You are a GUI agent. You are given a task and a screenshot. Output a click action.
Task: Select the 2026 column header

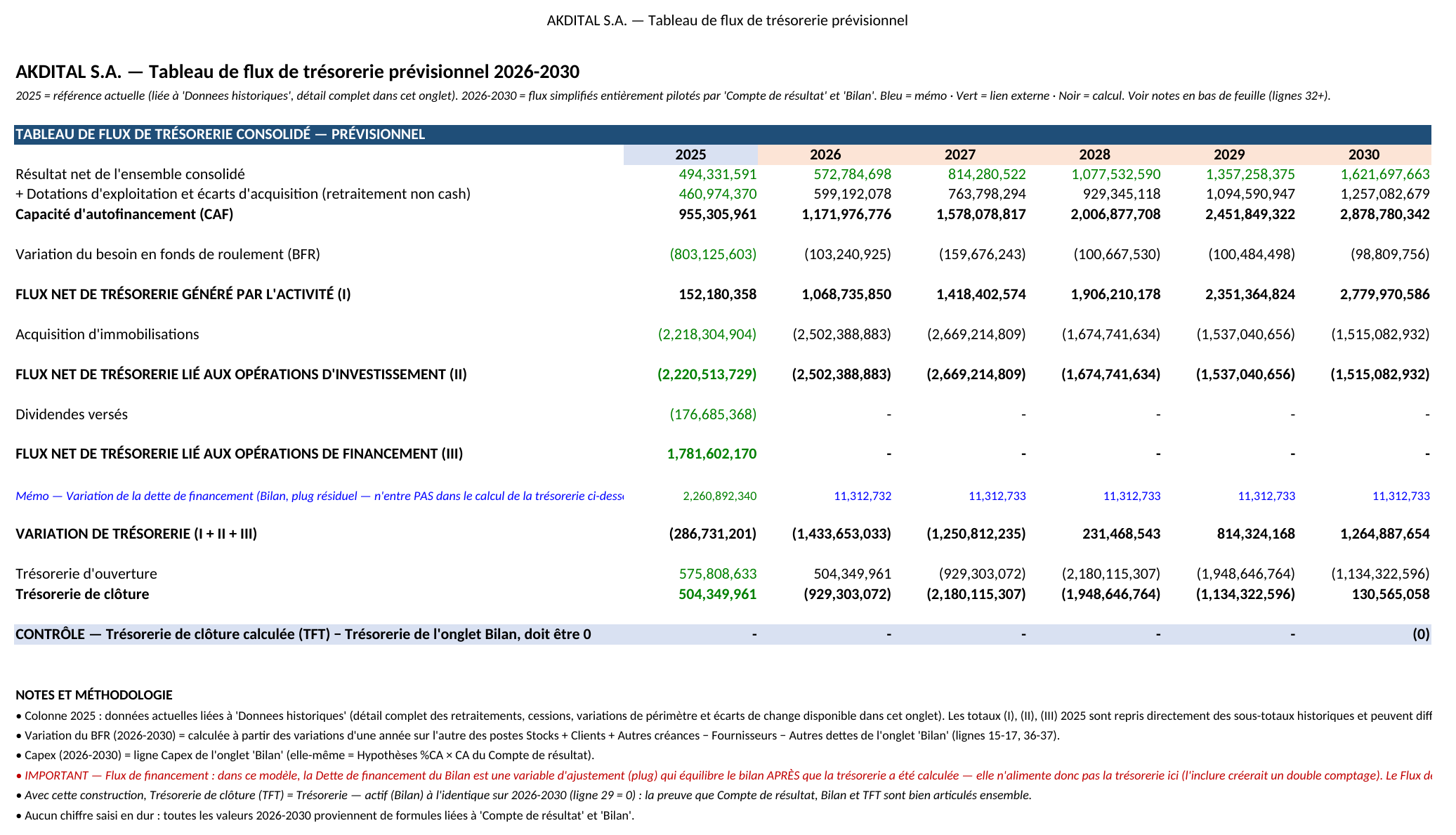point(825,154)
